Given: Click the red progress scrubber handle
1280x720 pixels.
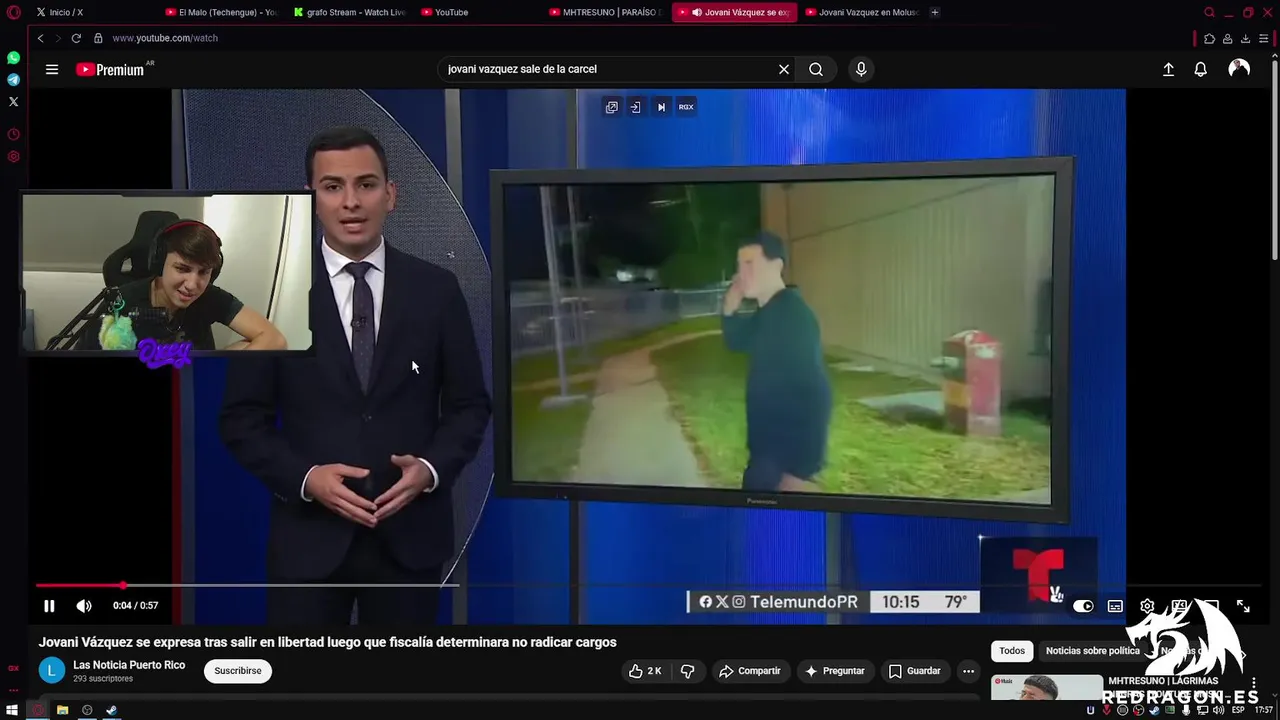Looking at the screenshot, I should click(122, 585).
